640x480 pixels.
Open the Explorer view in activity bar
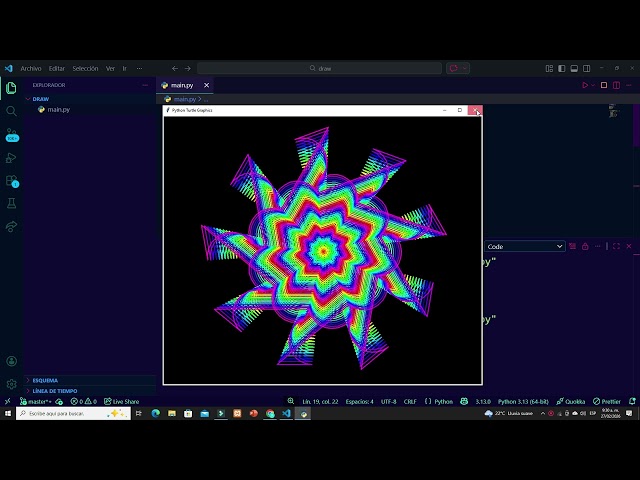tap(12, 87)
